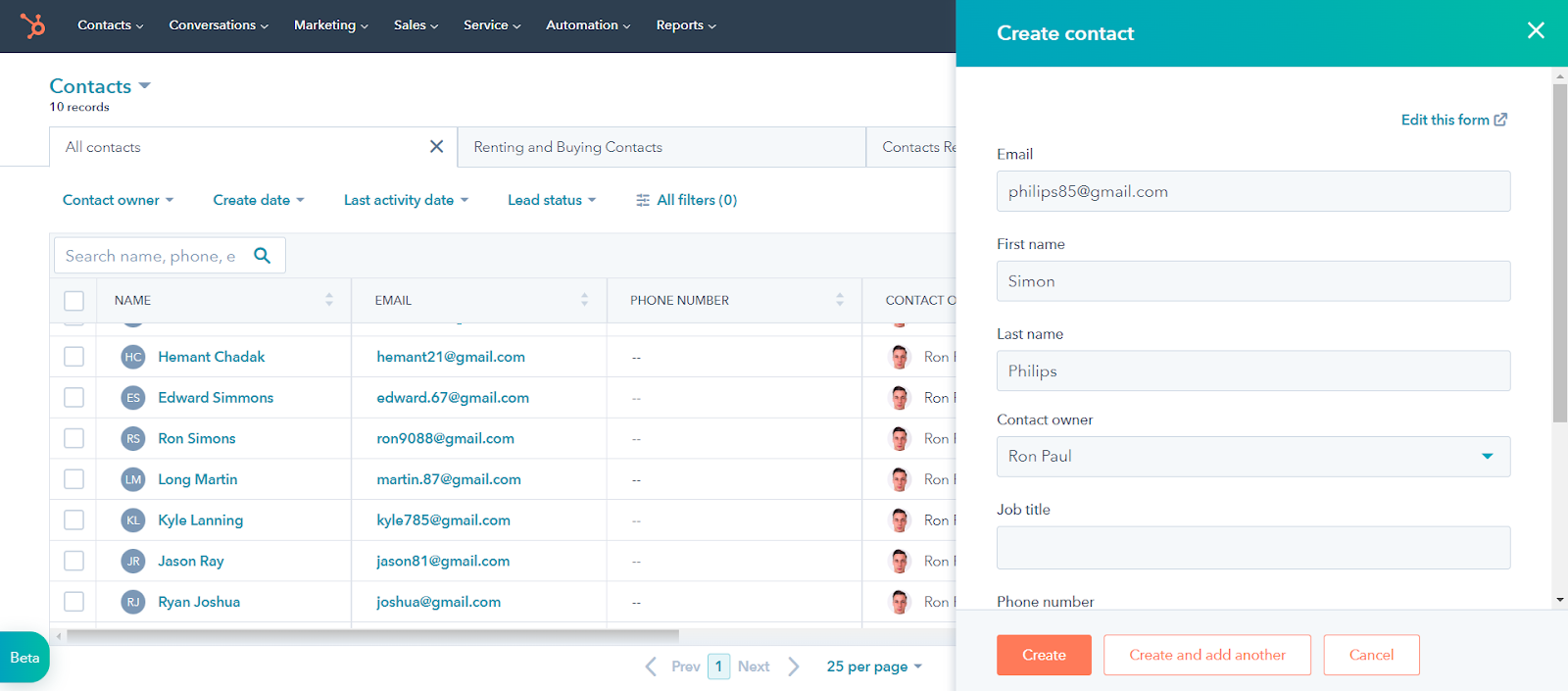1568x691 pixels.
Task: Open the Lead status filter dropdown
Action: coord(551,200)
